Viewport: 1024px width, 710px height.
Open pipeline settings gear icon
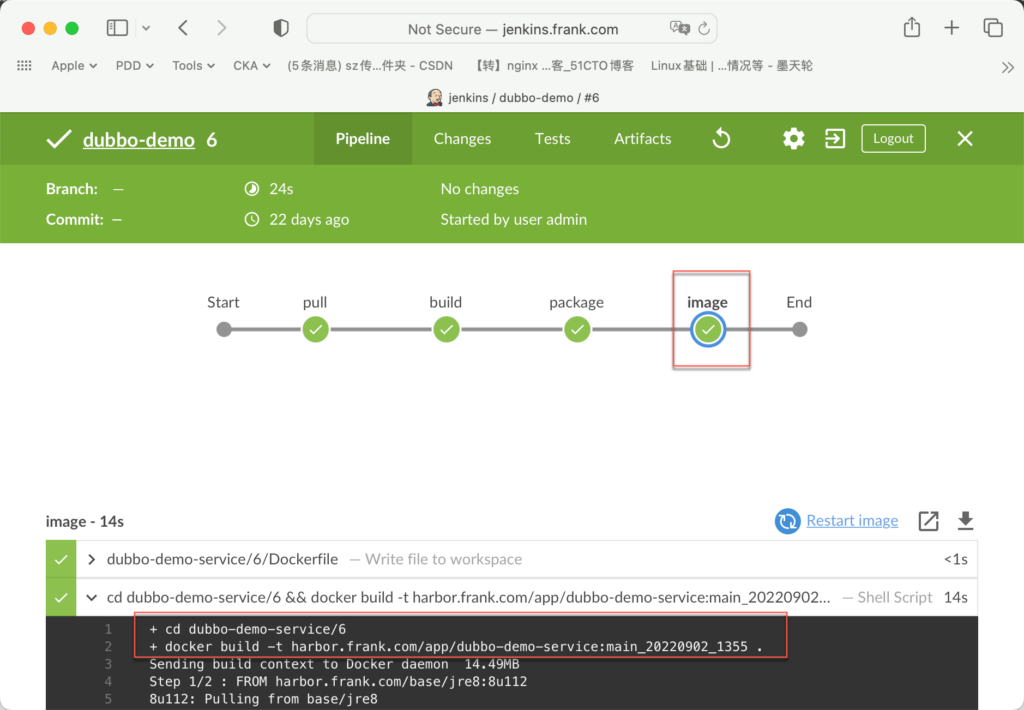[x=793, y=138]
